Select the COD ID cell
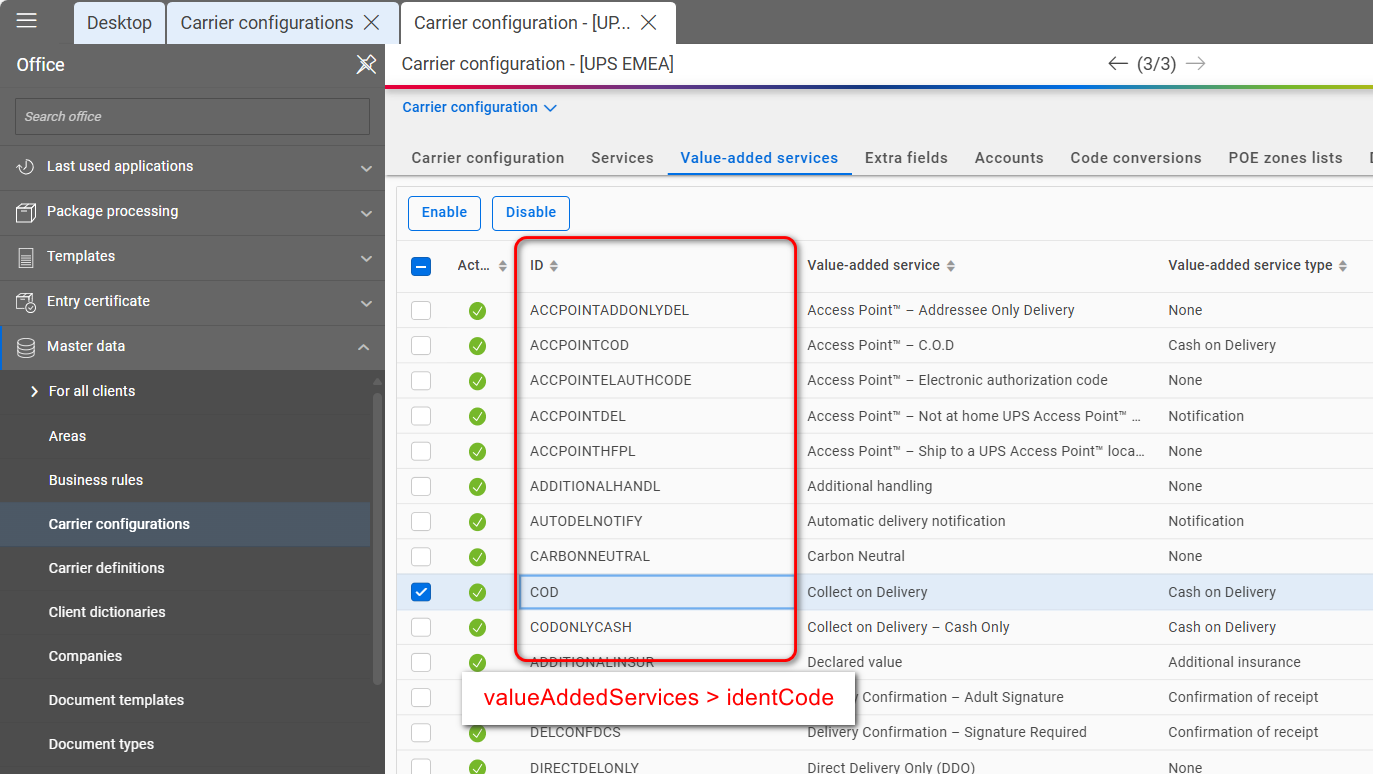This screenshot has height=774, width=1373. [657, 592]
